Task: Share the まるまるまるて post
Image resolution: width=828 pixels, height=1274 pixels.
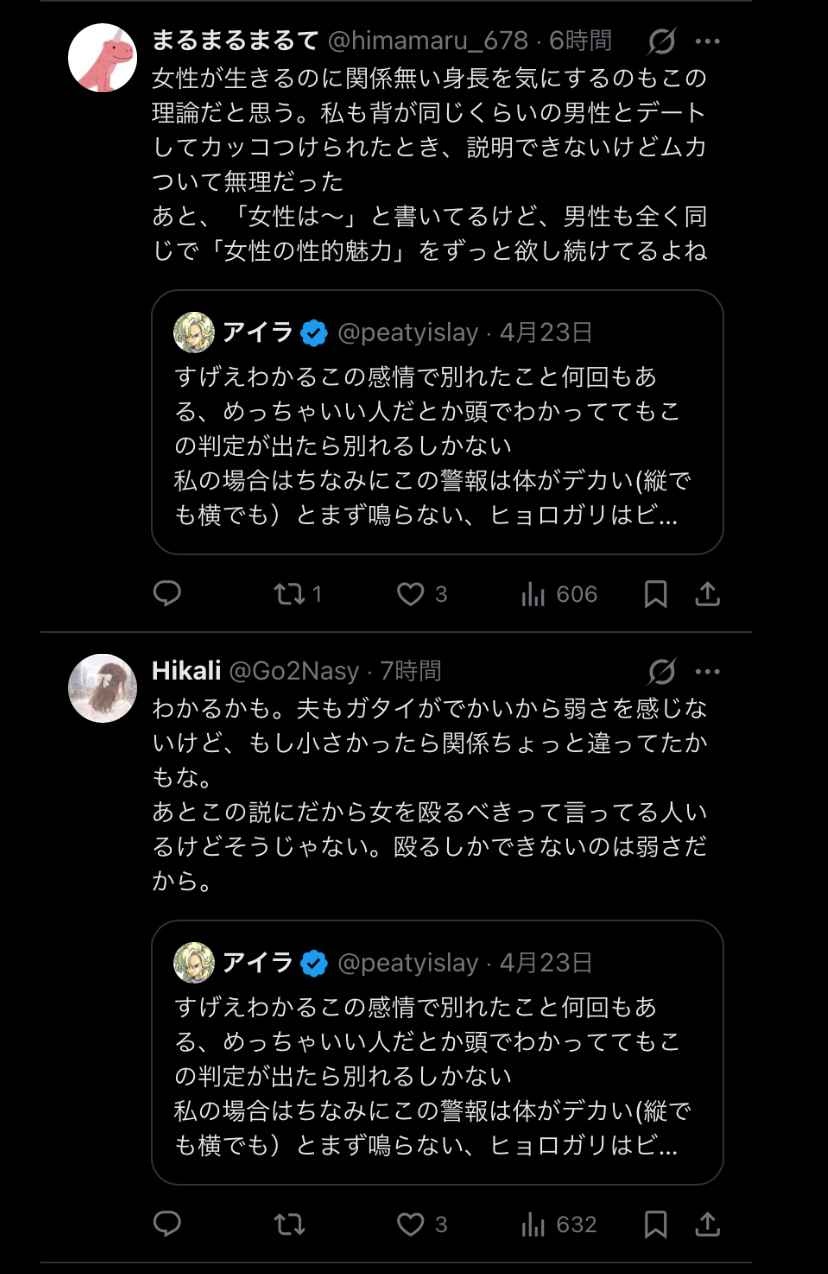Action: 707,595
